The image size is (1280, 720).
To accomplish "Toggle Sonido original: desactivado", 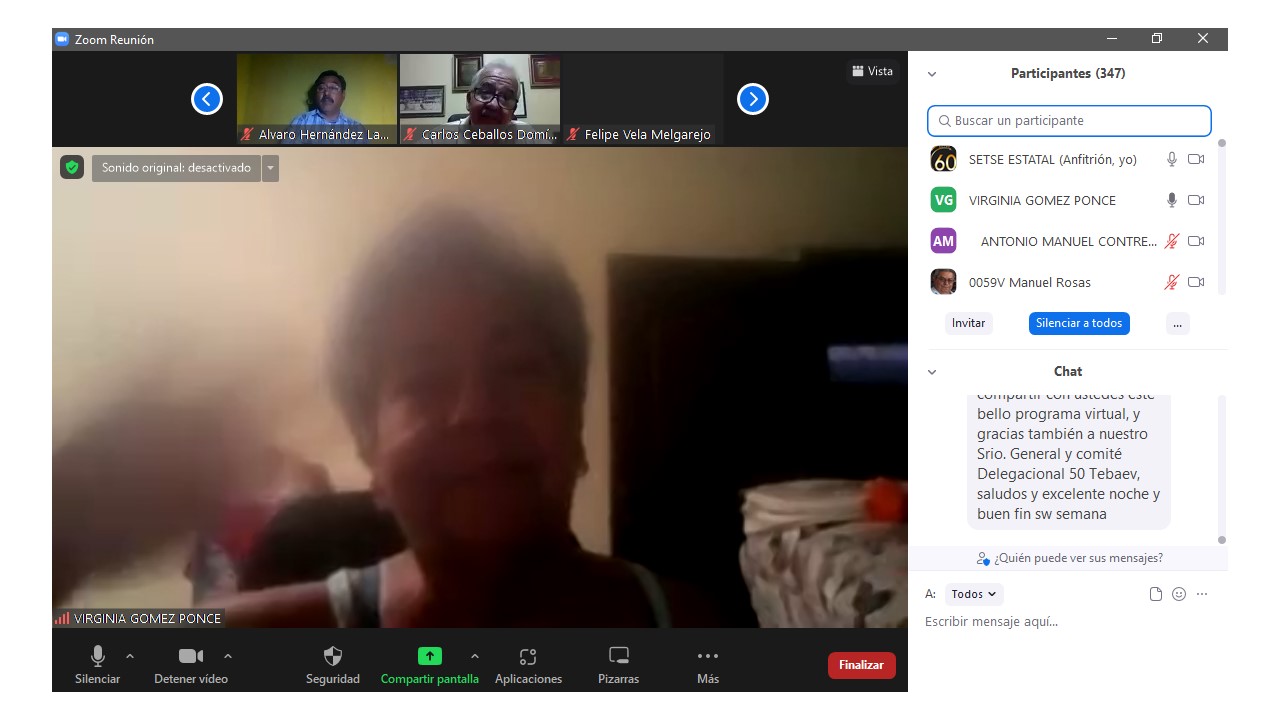I will pyautogui.click(x=176, y=168).
